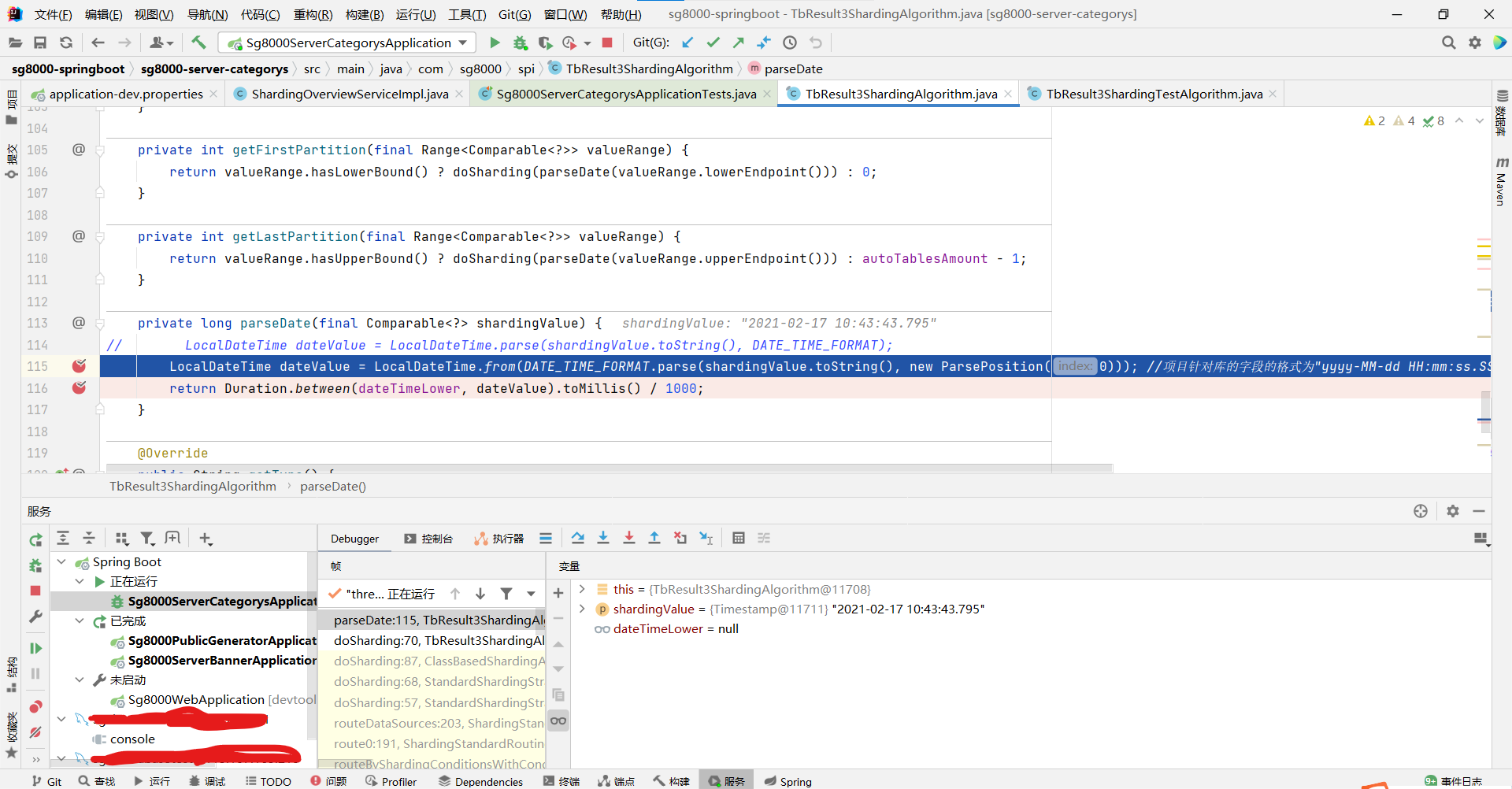Switch to the 控制台 debugger tab
Viewport: 1512px width, 789px height.
tap(429, 538)
